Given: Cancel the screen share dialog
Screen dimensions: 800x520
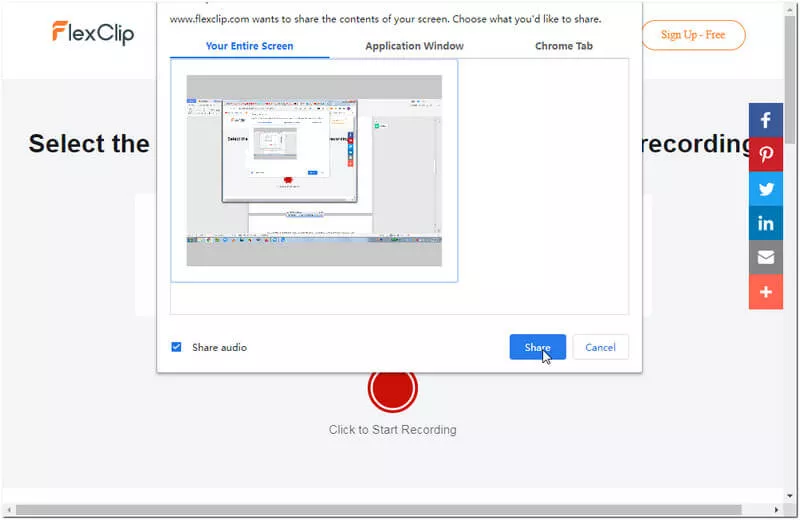Looking at the screenshot, I should 600,347.
